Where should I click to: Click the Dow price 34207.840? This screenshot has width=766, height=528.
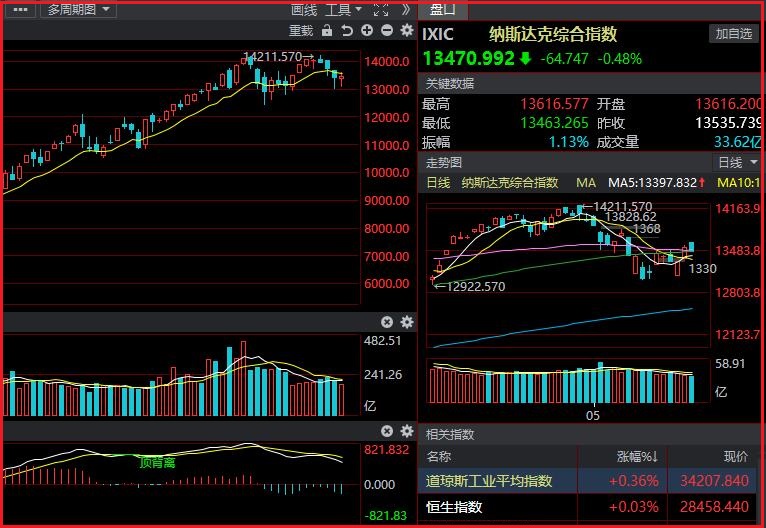tap(714, 481)
